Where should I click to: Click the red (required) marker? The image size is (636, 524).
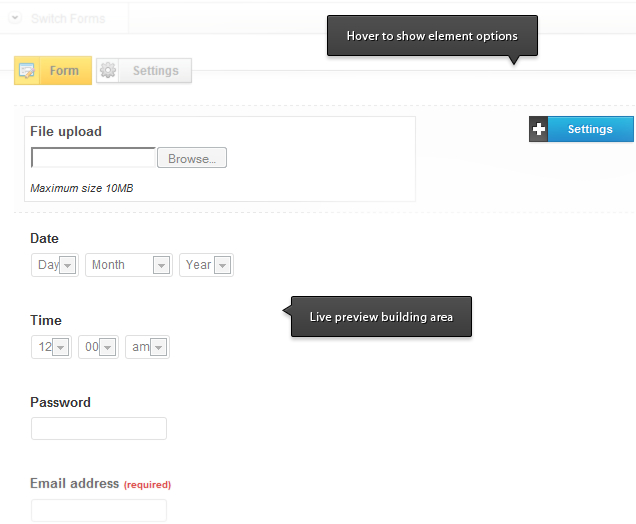pyautogui.click(x=147, y=485)
